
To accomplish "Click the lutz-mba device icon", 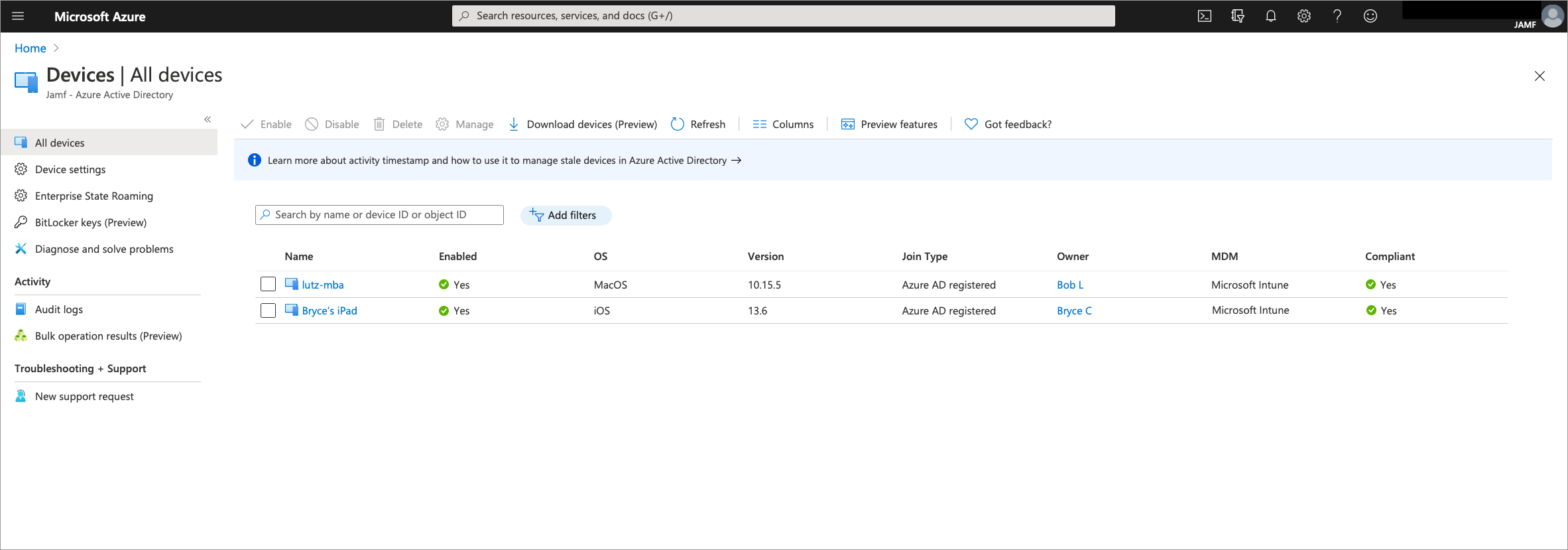I will [x=292, y=284].
